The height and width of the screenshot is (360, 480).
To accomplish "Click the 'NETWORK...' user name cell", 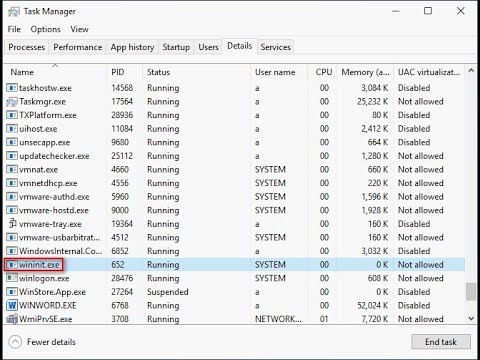I will click(x=278, y=319).
